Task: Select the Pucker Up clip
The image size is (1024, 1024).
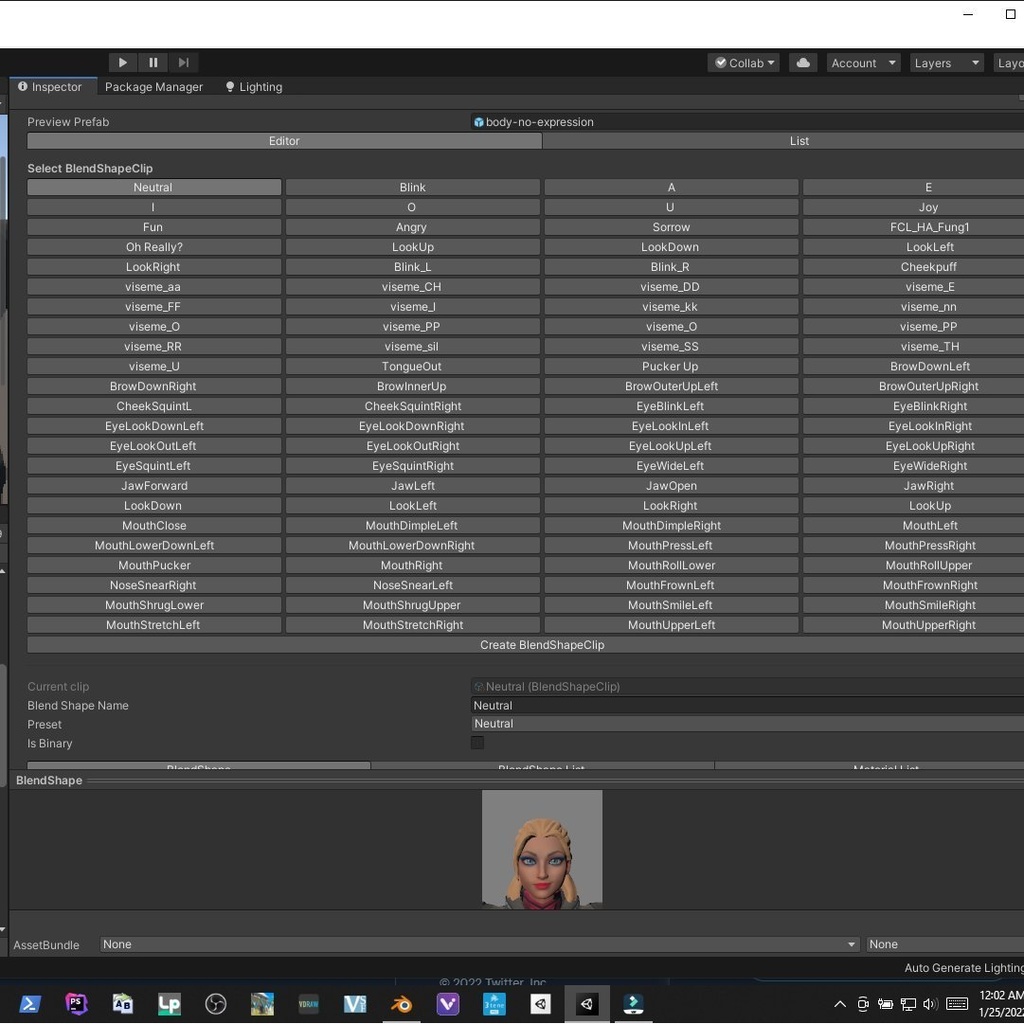Action: pyautogui.click(x=671, y=366)
